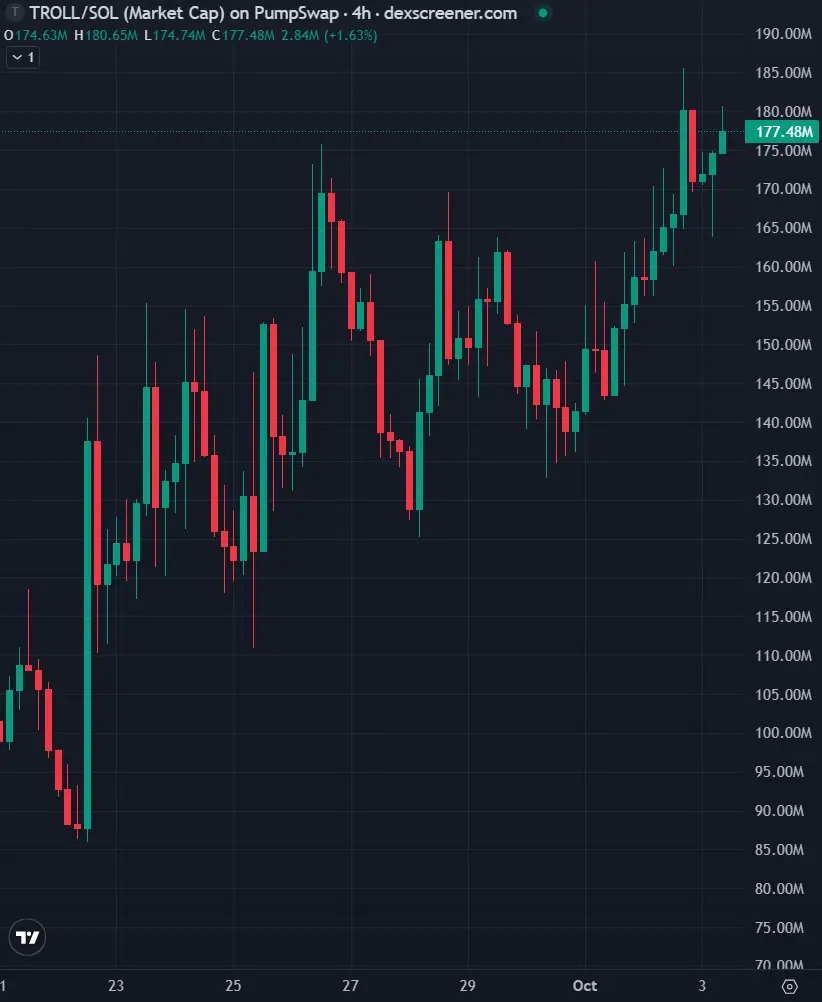Click the 'Oct' date axis label

585,986
